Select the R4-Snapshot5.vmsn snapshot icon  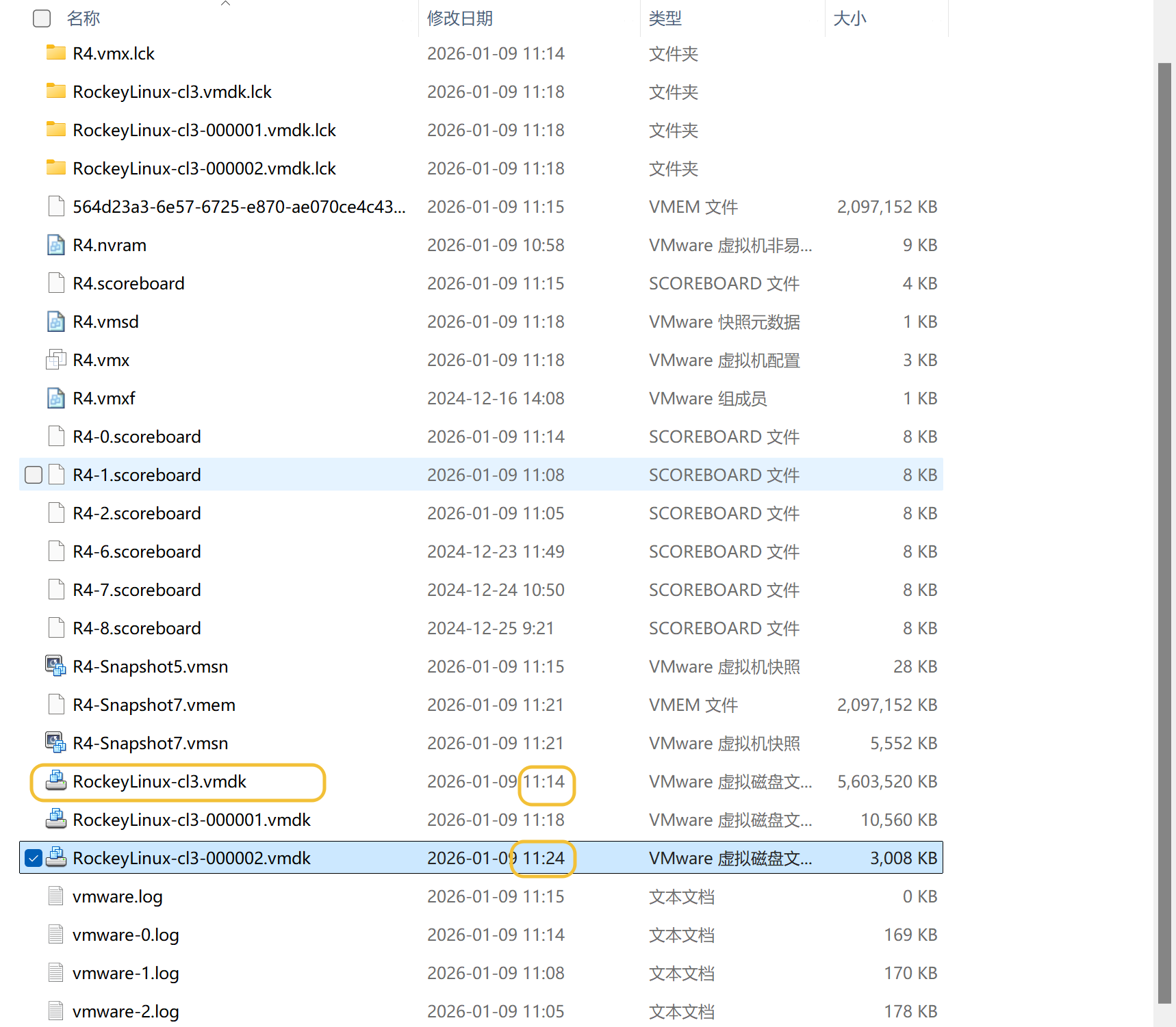(x=55, y=666)
